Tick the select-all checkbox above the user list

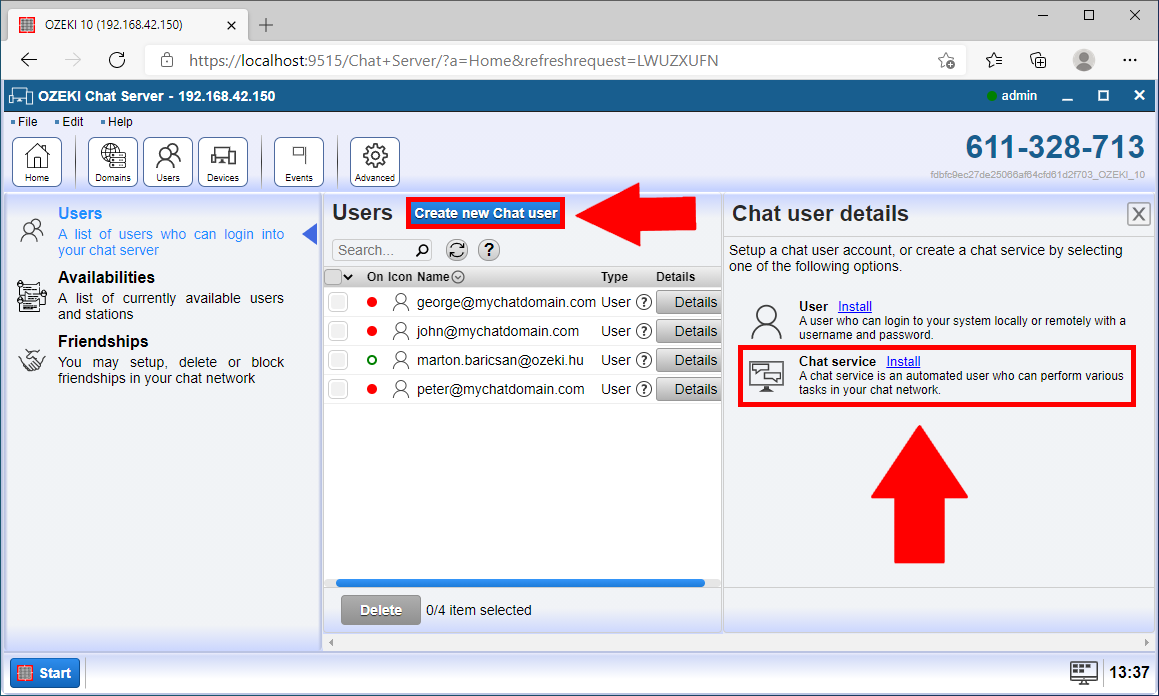tap(334, 276)
